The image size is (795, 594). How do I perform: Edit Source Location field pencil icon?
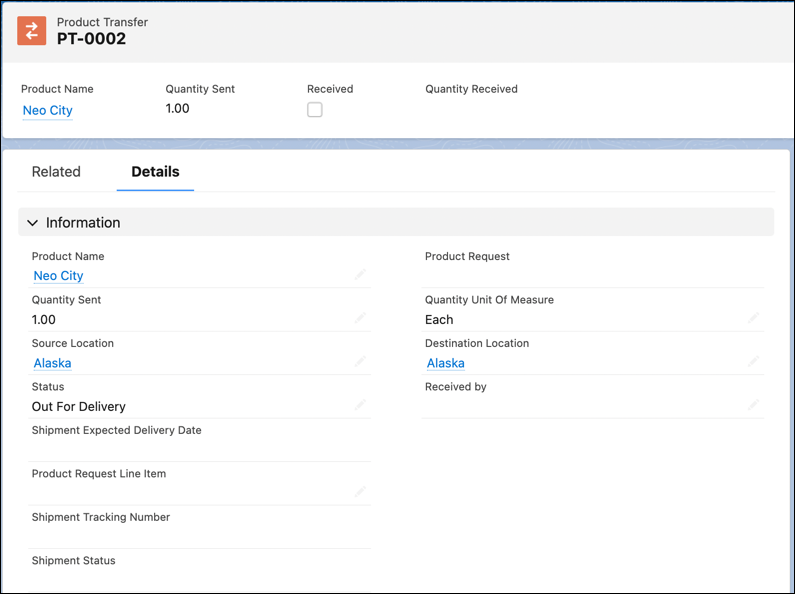click(359, 362)
